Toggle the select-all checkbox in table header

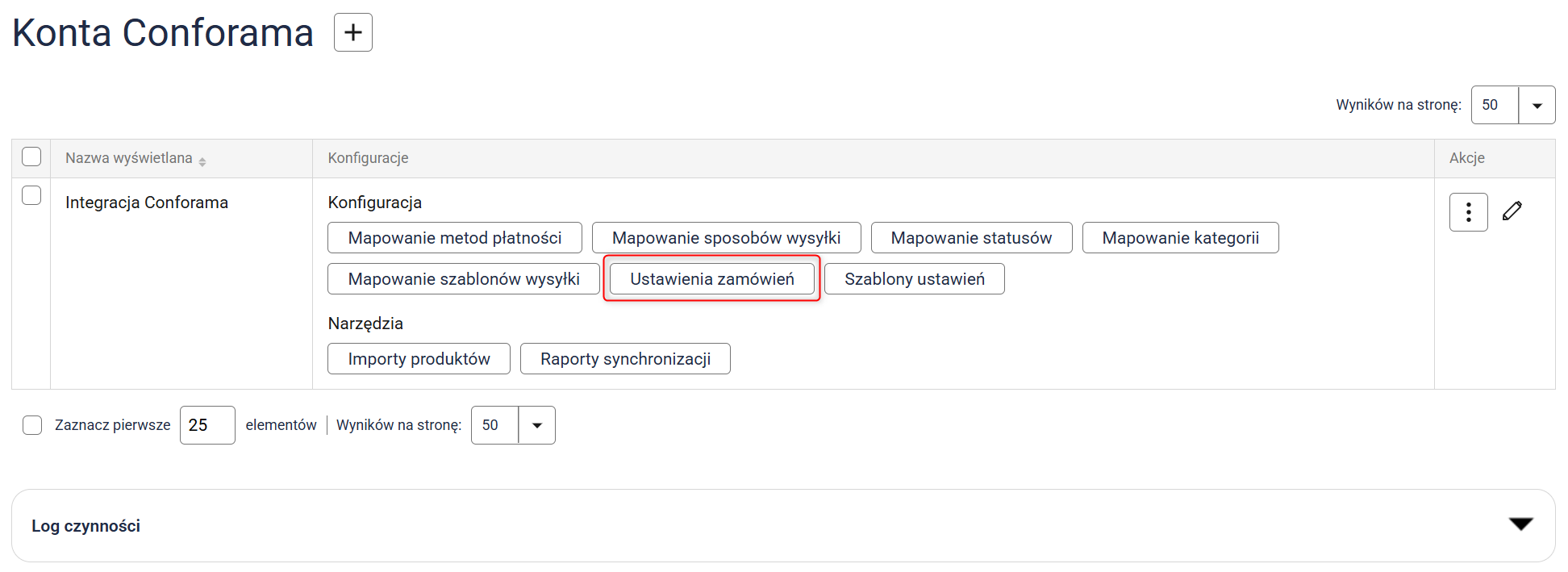31,157
